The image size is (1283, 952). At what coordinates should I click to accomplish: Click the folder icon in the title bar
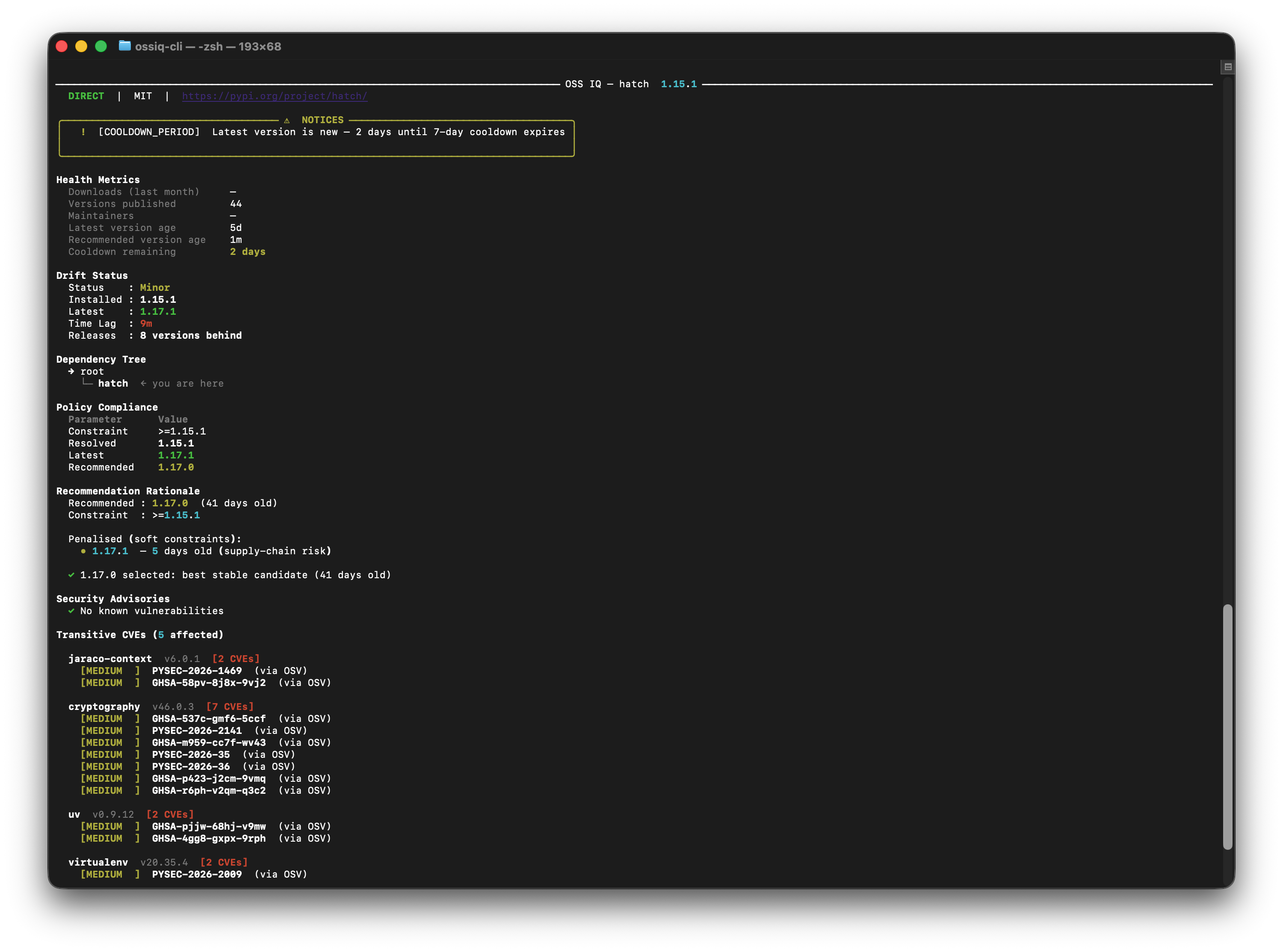(124, 46)
